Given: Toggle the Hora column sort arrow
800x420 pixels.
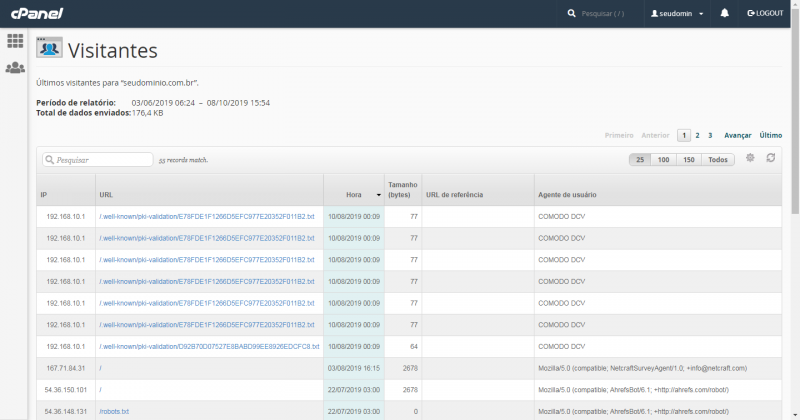Looking at the screenshot, I should click(379, 195).
